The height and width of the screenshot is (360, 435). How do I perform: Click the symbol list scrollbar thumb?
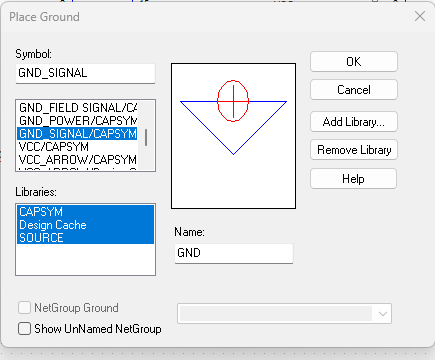tap(146, 137)
